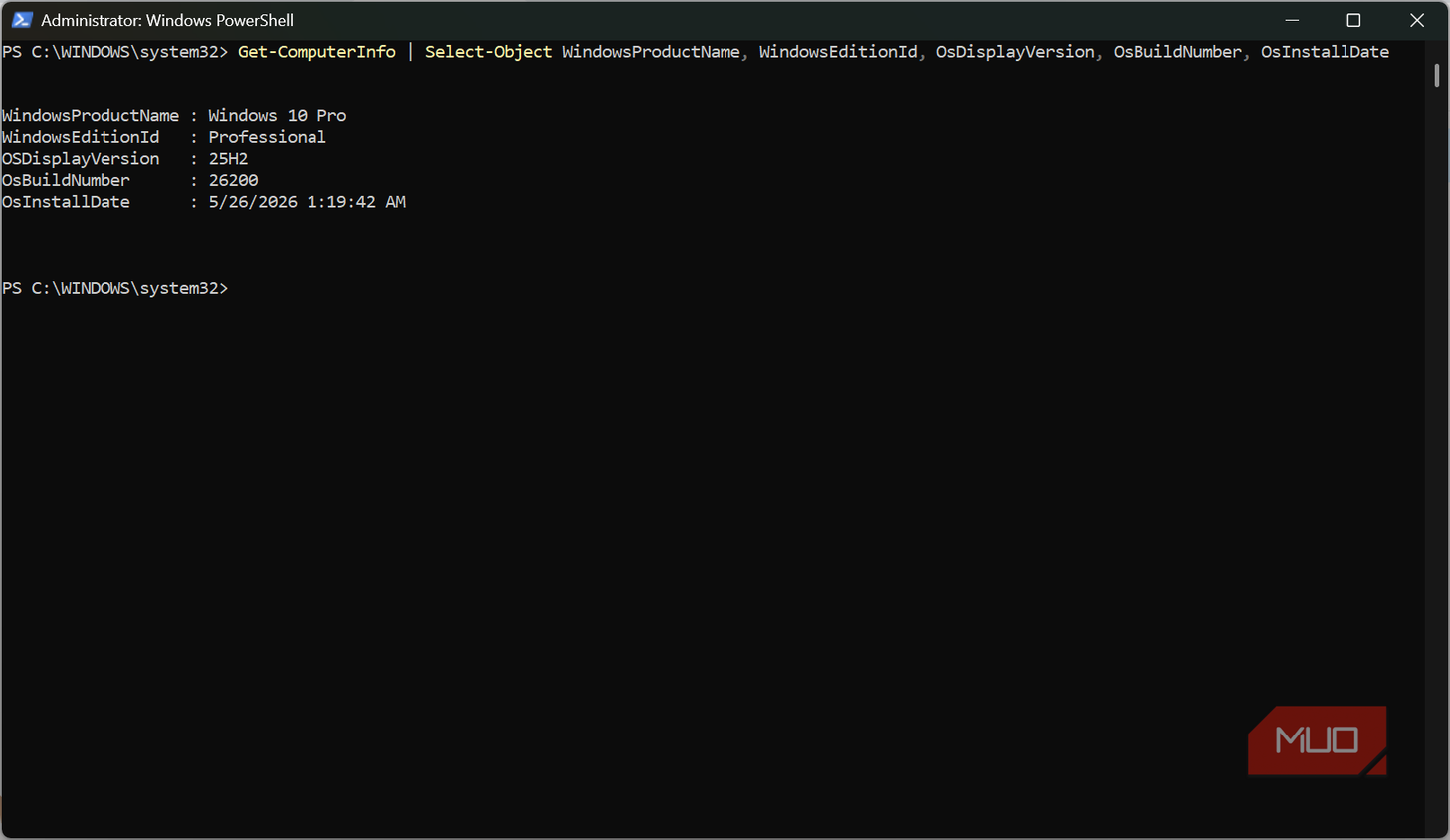Click the vertical scrollbar thumb

1437,76
